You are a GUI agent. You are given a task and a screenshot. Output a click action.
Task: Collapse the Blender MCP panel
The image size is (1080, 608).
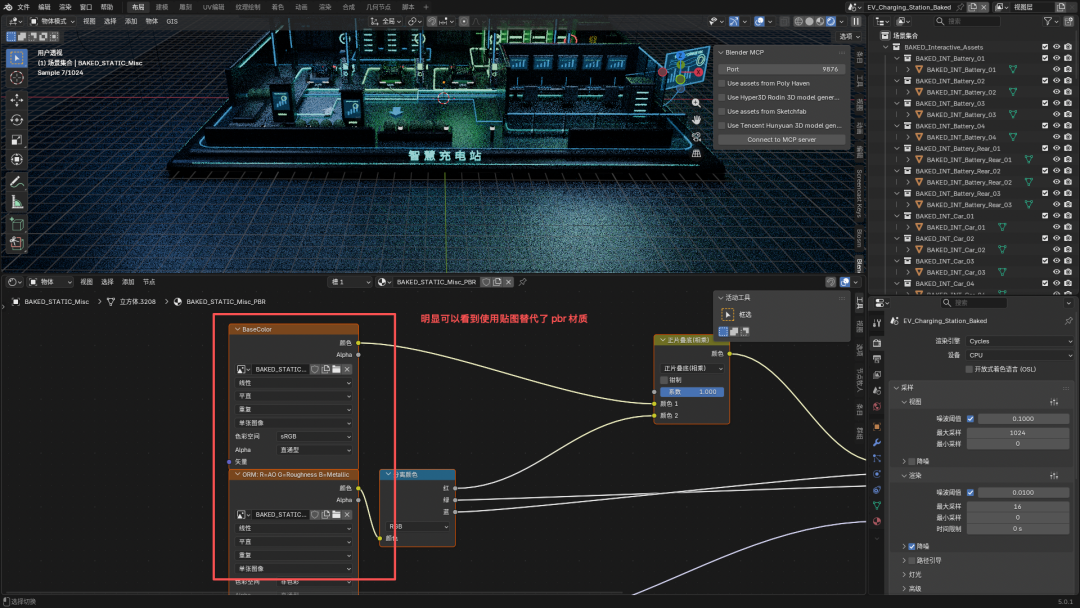721,52
